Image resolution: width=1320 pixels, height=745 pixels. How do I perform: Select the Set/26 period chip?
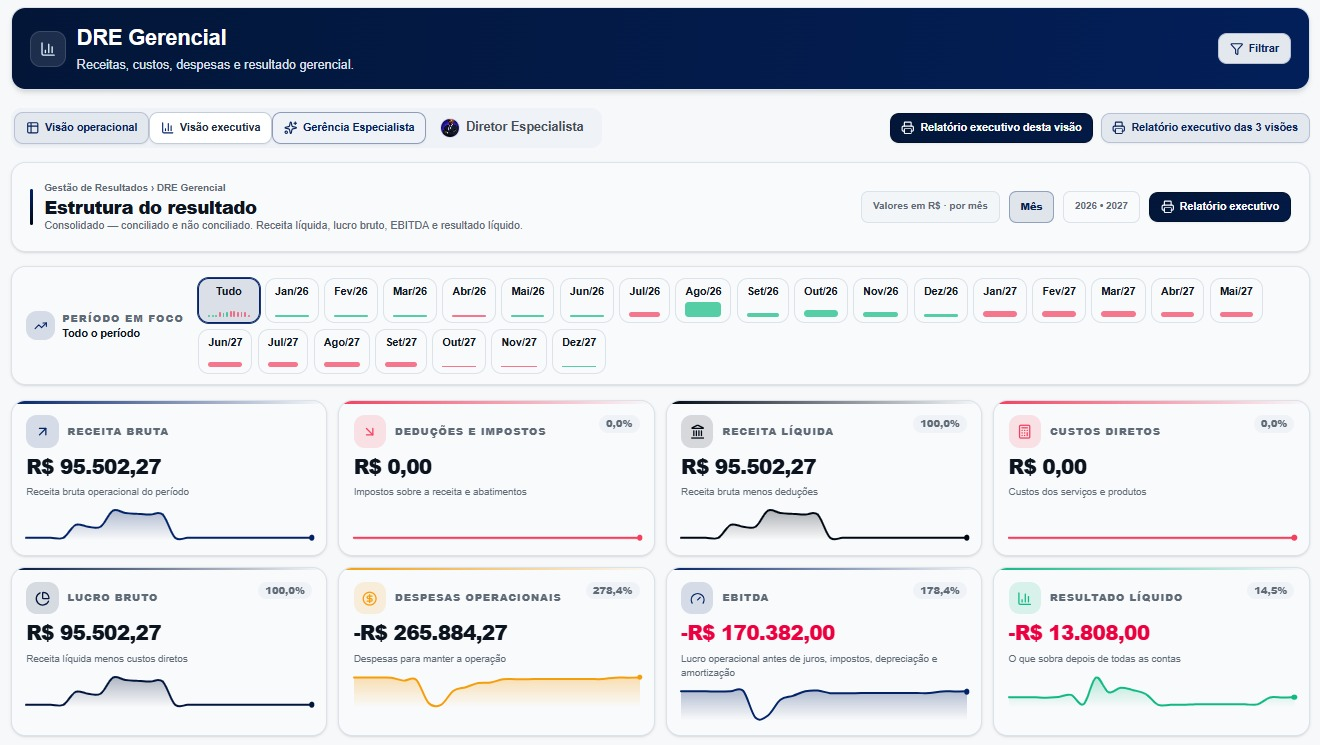pos(763,300)
